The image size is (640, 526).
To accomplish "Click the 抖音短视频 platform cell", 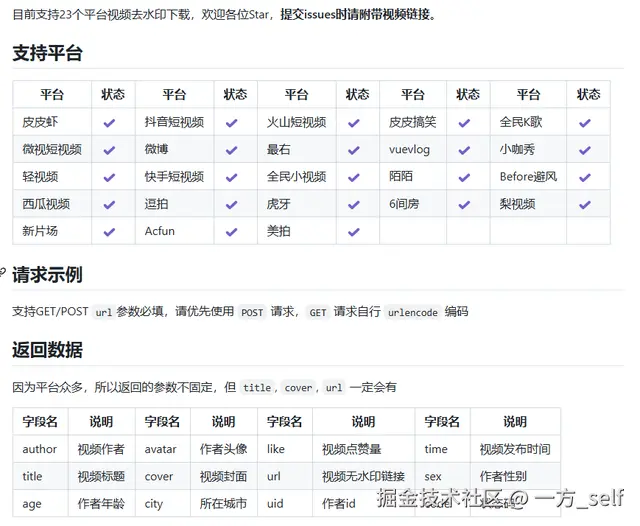I will pyautogui.click(x=174, y=122).
